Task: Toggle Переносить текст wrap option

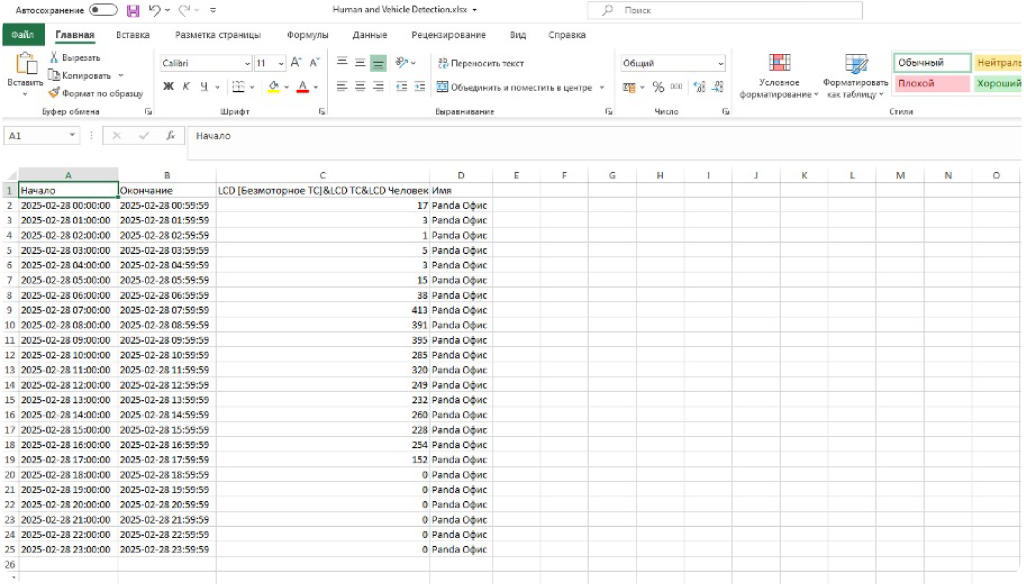Action: click(x=480, y=62)
